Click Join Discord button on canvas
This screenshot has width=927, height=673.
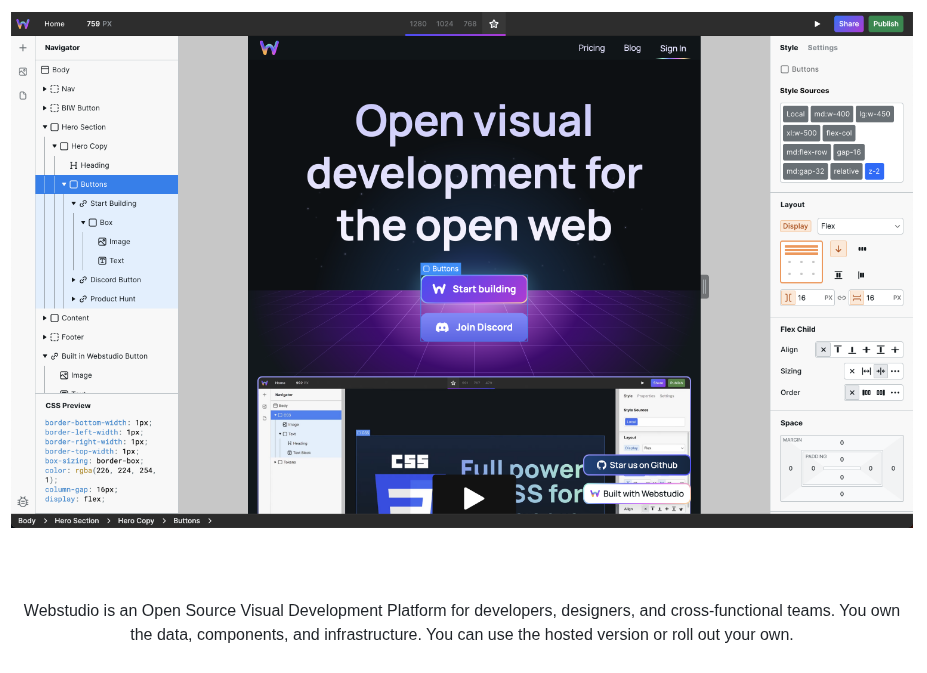point(474,328)
